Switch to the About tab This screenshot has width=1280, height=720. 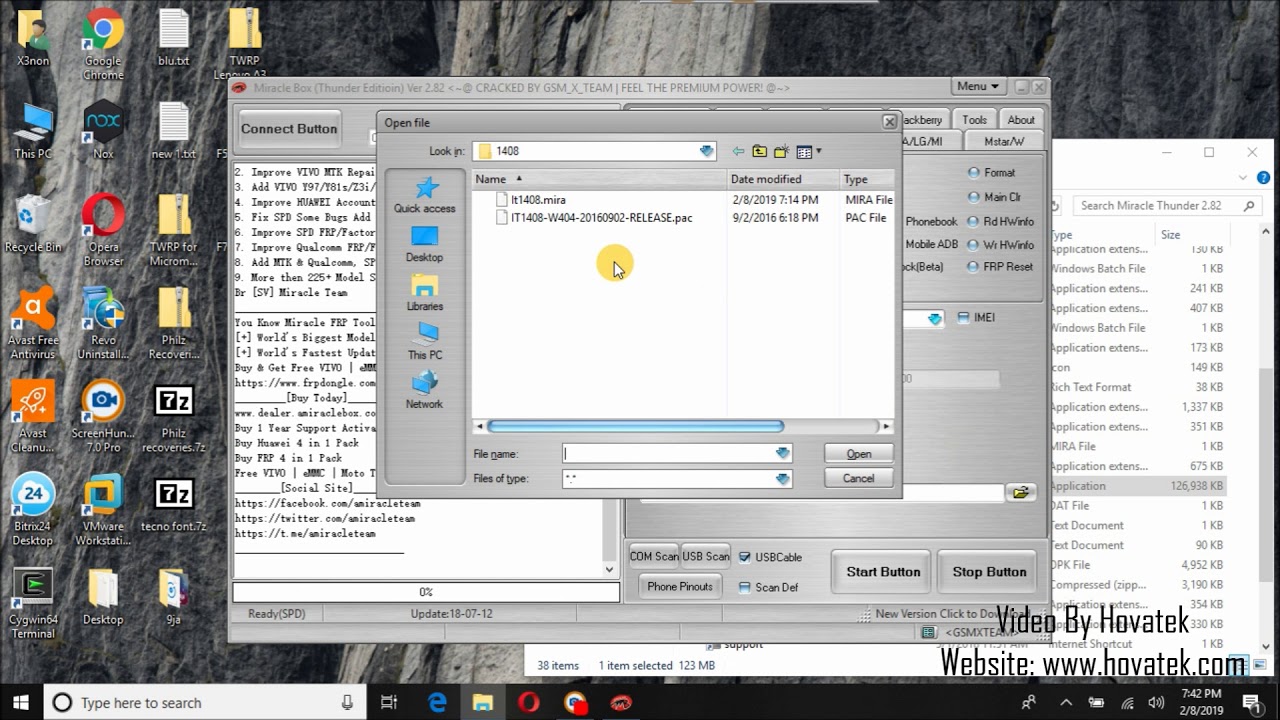point(1021,120)
